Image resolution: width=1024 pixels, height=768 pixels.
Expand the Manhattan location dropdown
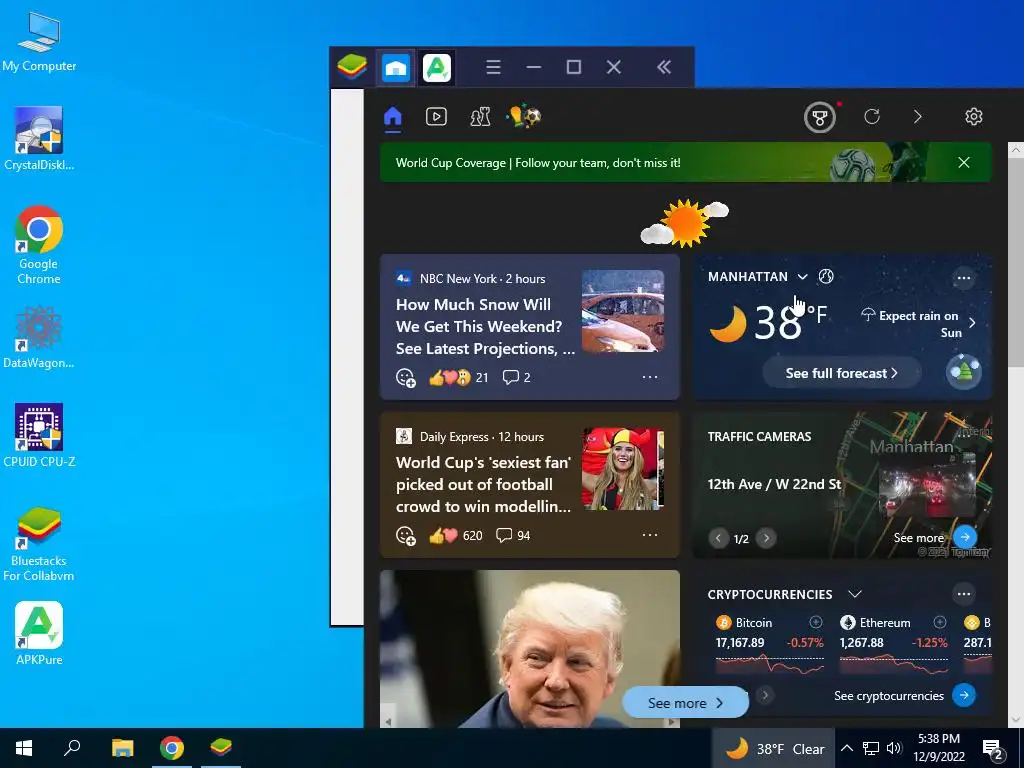click(x=803, y=277)
